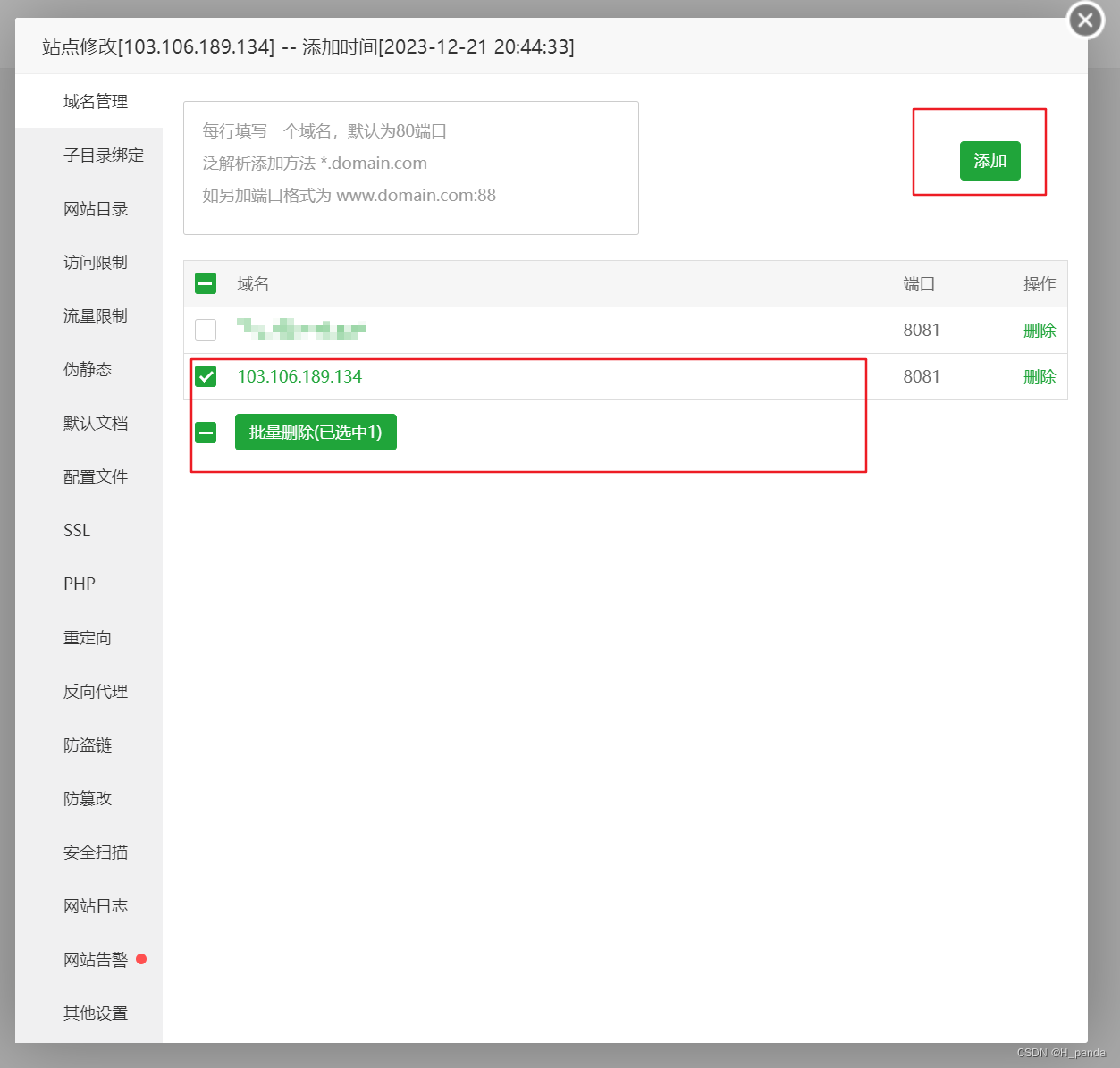Select the 流量限制 tab
Screen dimensions: 1120x1068
coord(88,315)
